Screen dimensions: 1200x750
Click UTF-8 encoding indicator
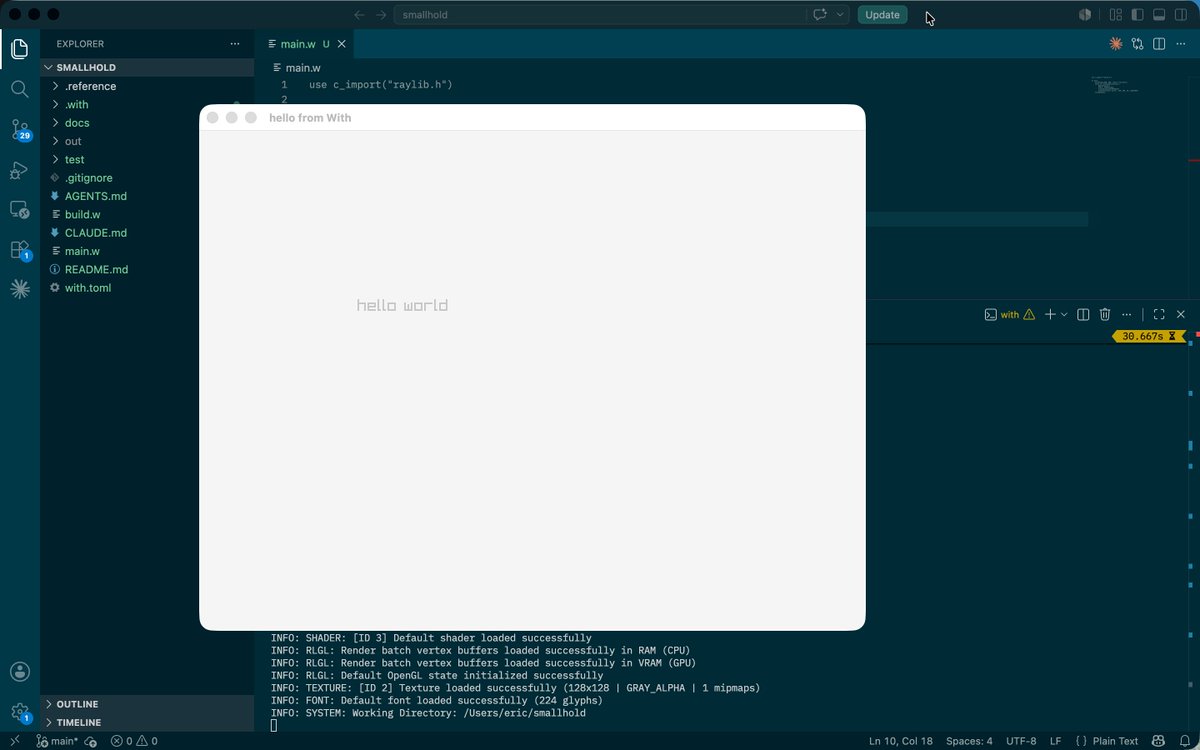pyautogui.click(x=1021, y=741)
